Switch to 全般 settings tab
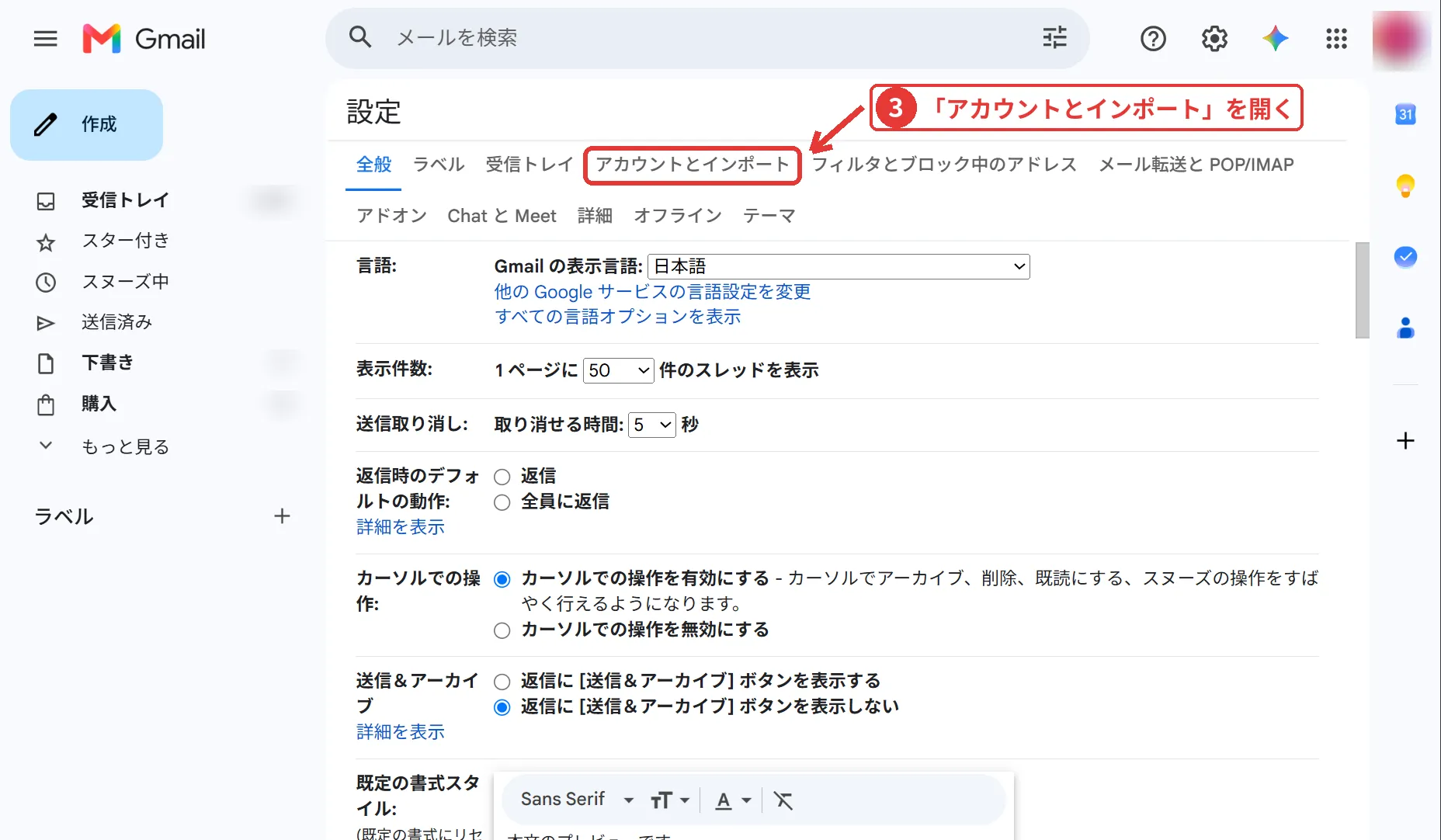Image resolution: width=1441 pixels, height=840 pixels. (x=373, y=165)
